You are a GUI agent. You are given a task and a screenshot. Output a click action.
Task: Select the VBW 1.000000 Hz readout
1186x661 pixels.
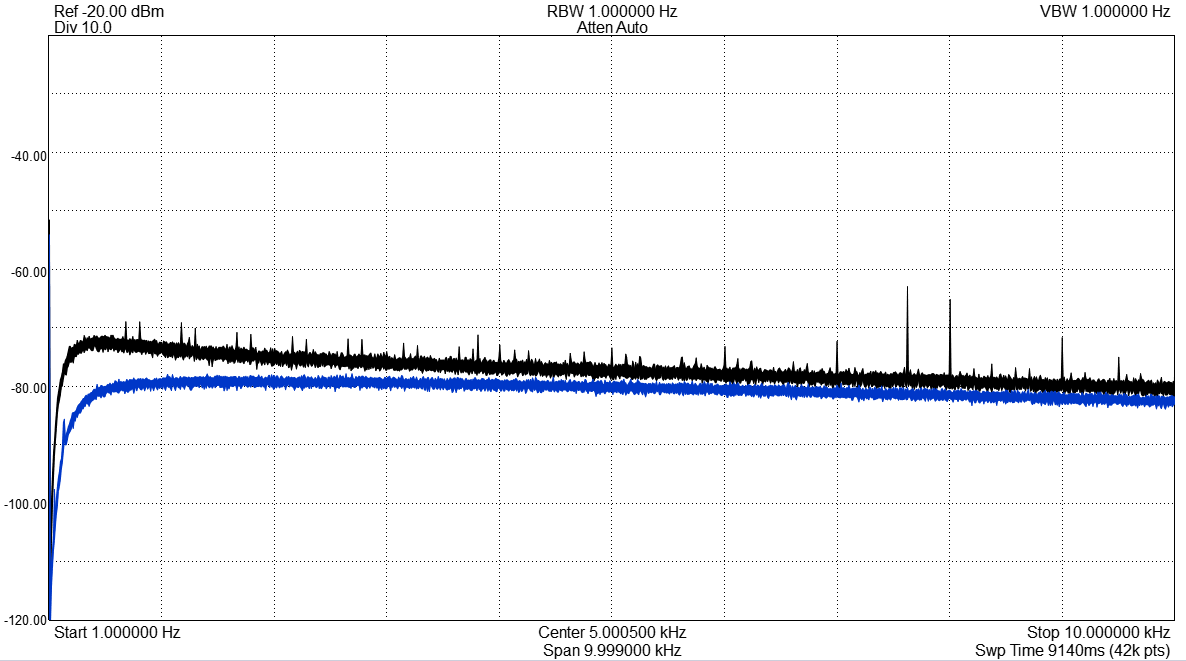click(x=1104, y=11)
